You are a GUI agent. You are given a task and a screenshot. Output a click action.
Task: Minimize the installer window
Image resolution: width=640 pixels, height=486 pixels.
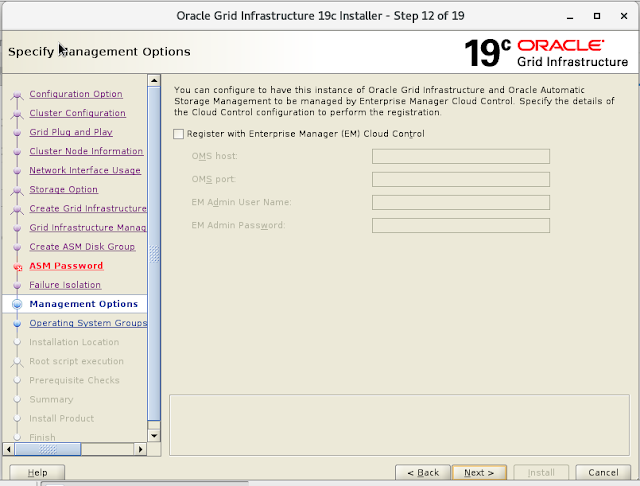[x=570, y=16]
